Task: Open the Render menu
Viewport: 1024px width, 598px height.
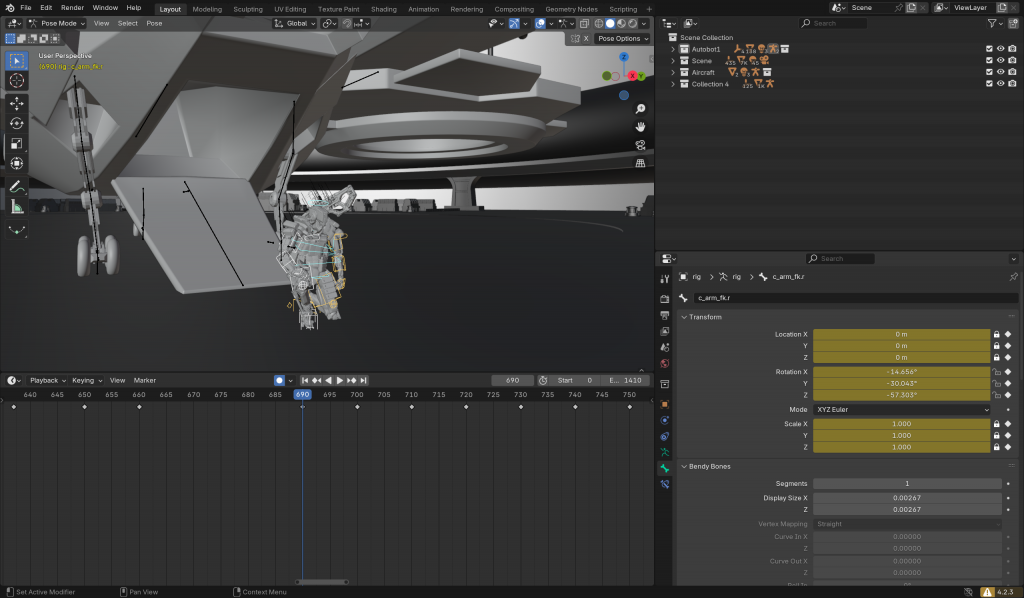Action: 72,8
